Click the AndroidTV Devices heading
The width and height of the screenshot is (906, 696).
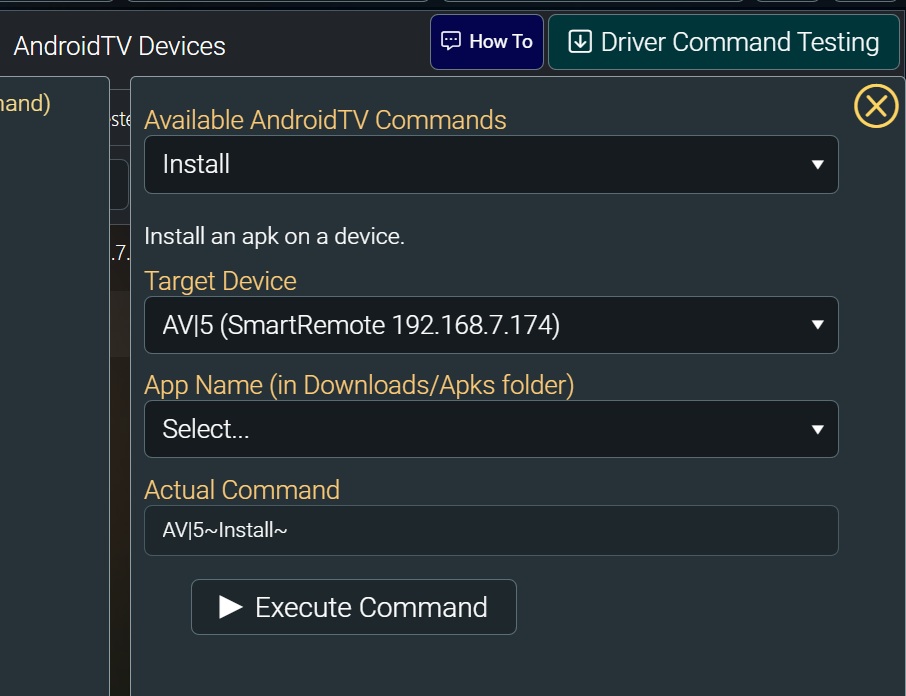(120, 46)
